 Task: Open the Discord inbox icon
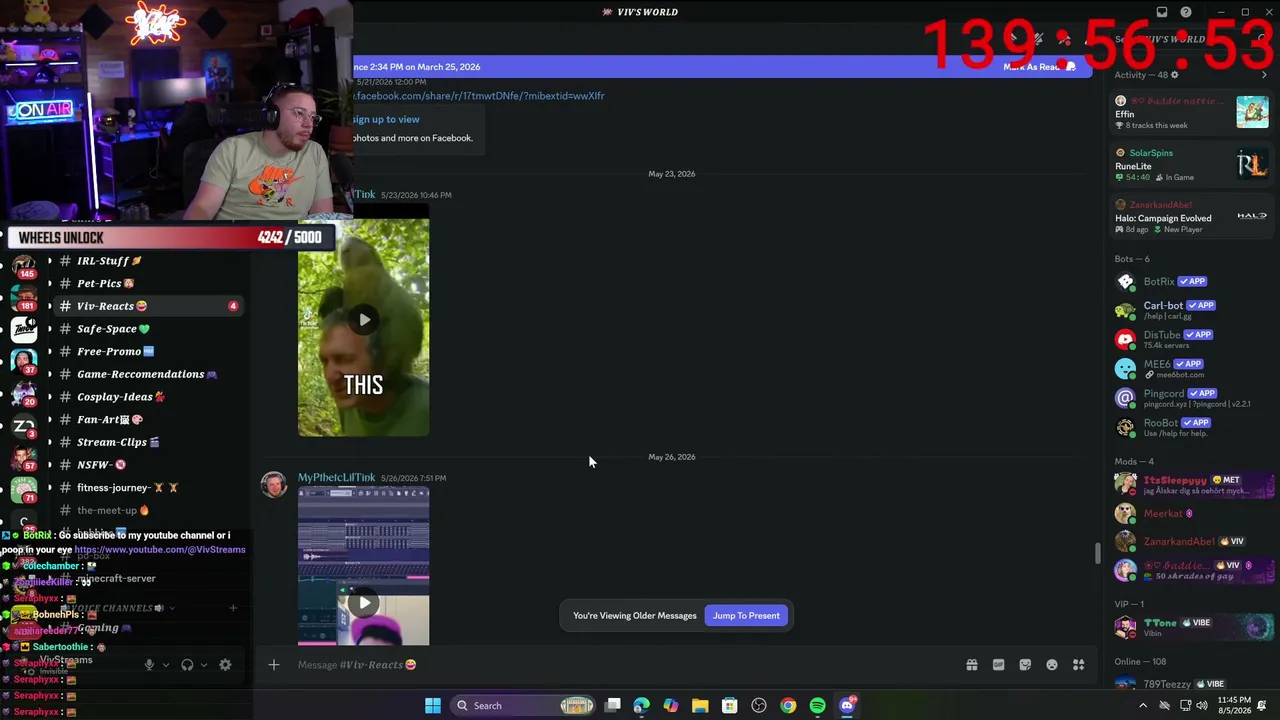(x=1162, y=12)
